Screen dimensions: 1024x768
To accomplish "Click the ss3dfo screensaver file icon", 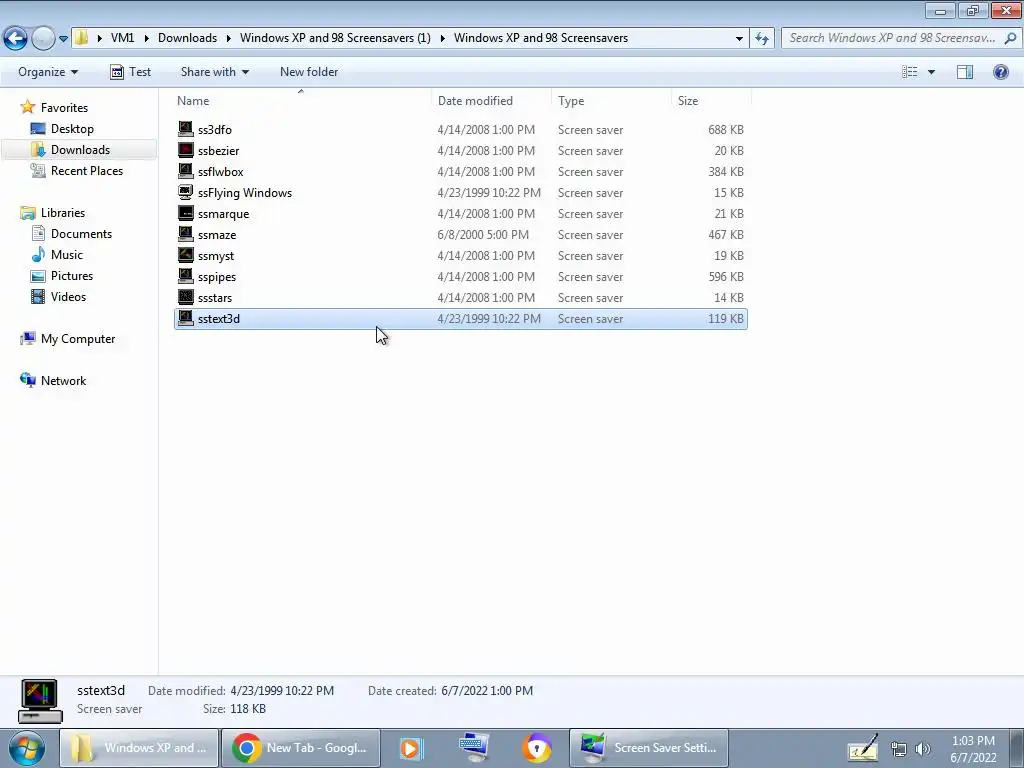I will [x=186, y=129].
